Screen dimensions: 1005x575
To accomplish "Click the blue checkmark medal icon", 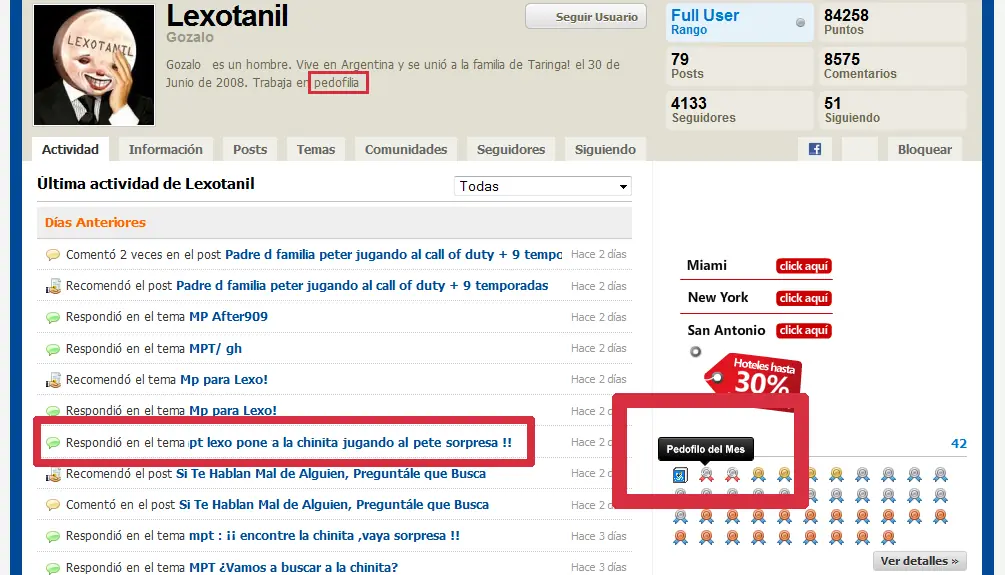I will (x=680, y=475).
